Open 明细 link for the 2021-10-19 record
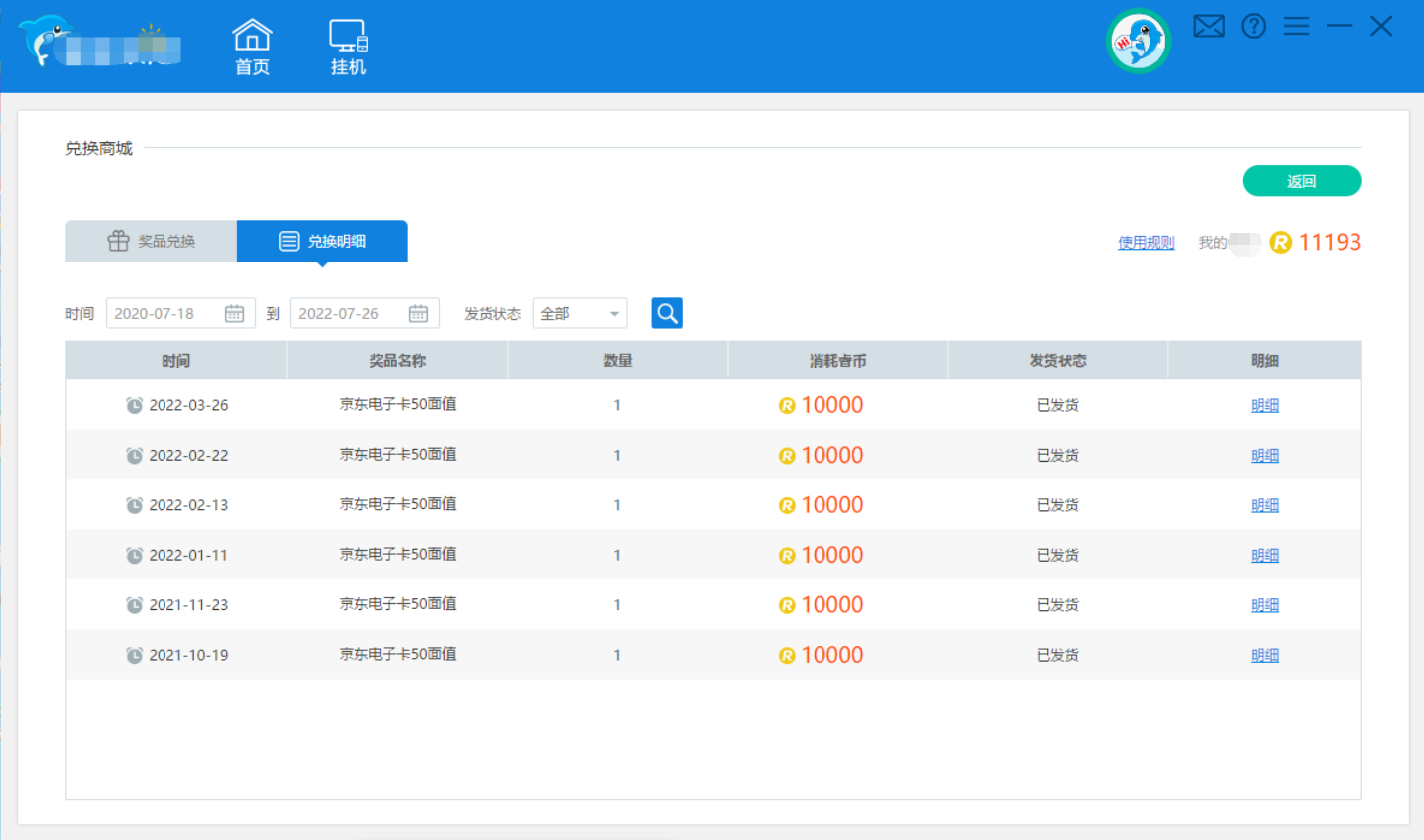The width and height of the screenshot is (1424, 840). point(1263,654)
